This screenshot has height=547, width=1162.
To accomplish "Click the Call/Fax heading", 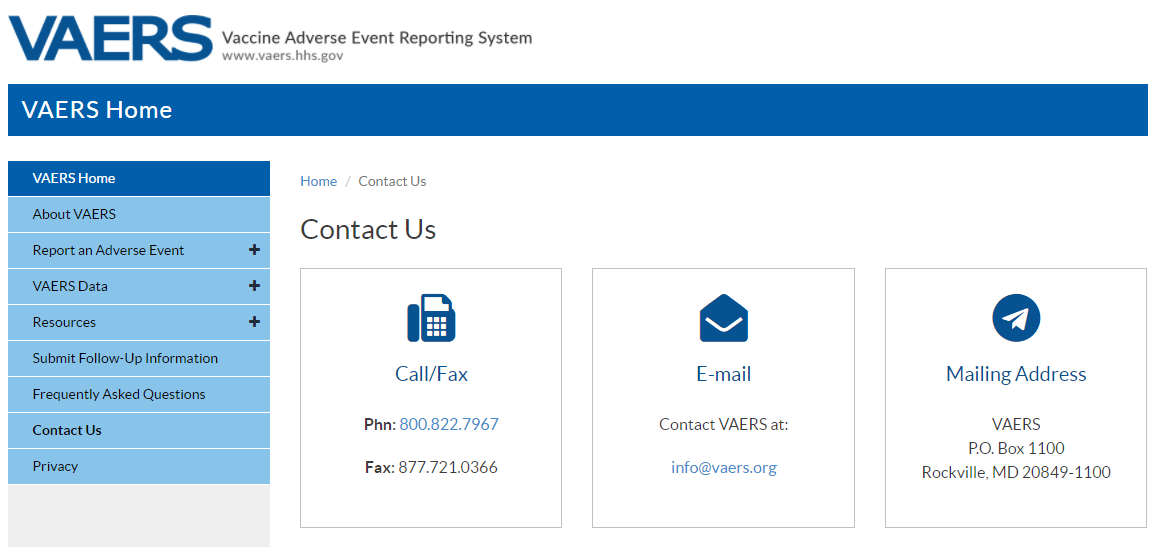I will (x=431, y=374).
